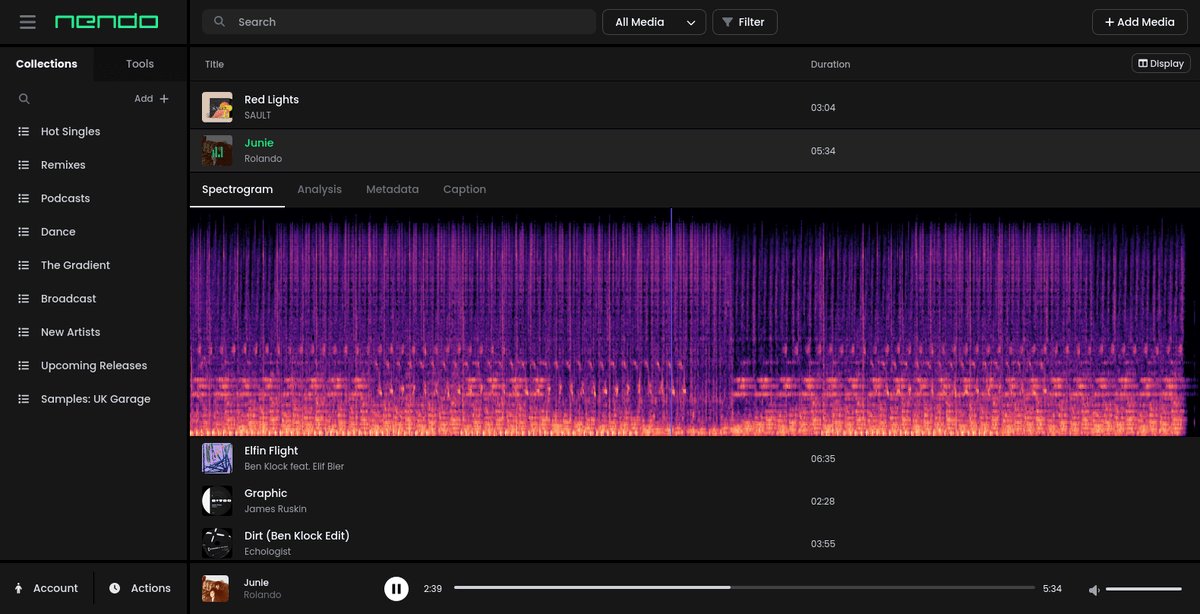Open Actions with the clock icon
The image size is (1200, 614).
tap(140, 589)
